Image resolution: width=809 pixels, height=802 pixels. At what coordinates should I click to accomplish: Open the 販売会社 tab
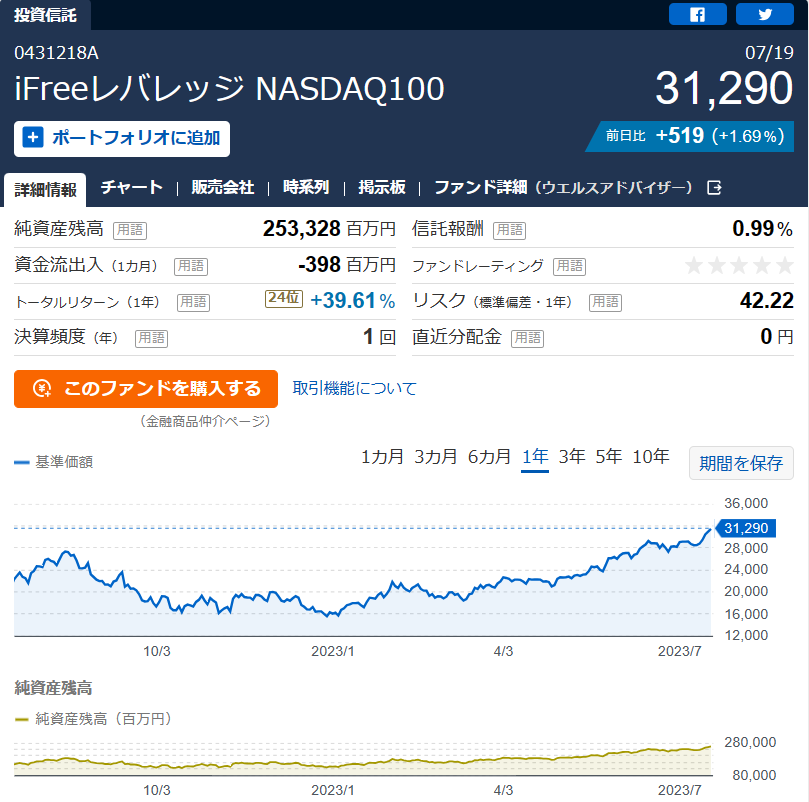[x=223, y=187]
